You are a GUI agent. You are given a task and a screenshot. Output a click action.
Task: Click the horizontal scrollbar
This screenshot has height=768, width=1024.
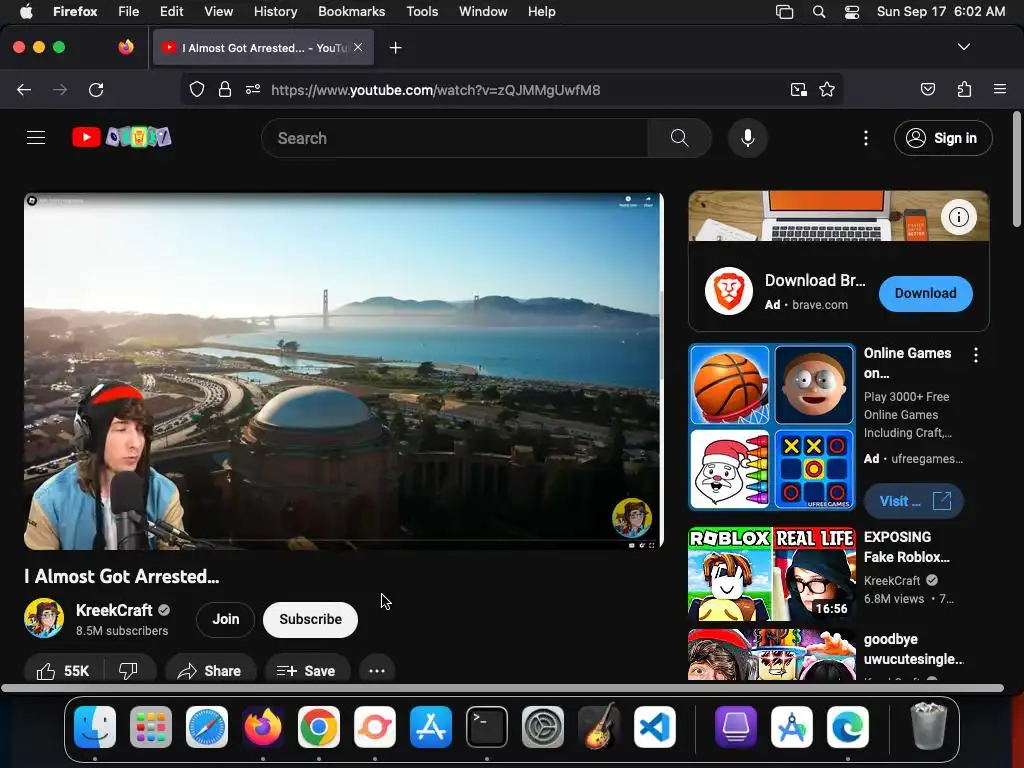(502, 688)
